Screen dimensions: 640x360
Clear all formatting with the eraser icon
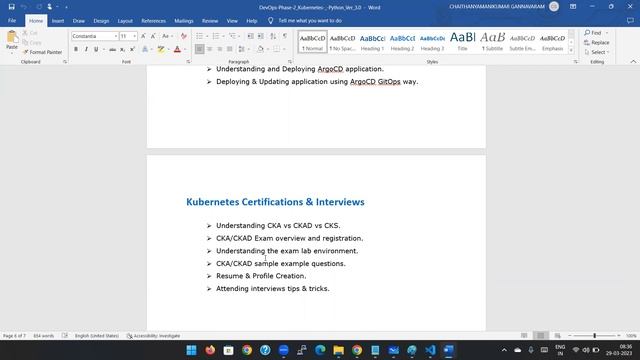(184, 36)
